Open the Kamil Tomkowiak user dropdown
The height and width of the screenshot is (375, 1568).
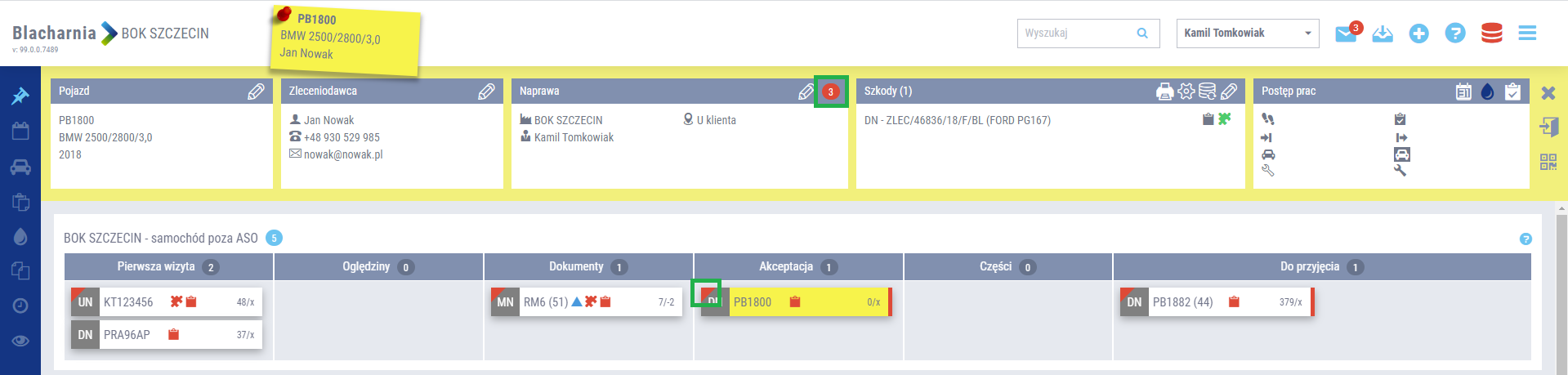click(1247, 33)
